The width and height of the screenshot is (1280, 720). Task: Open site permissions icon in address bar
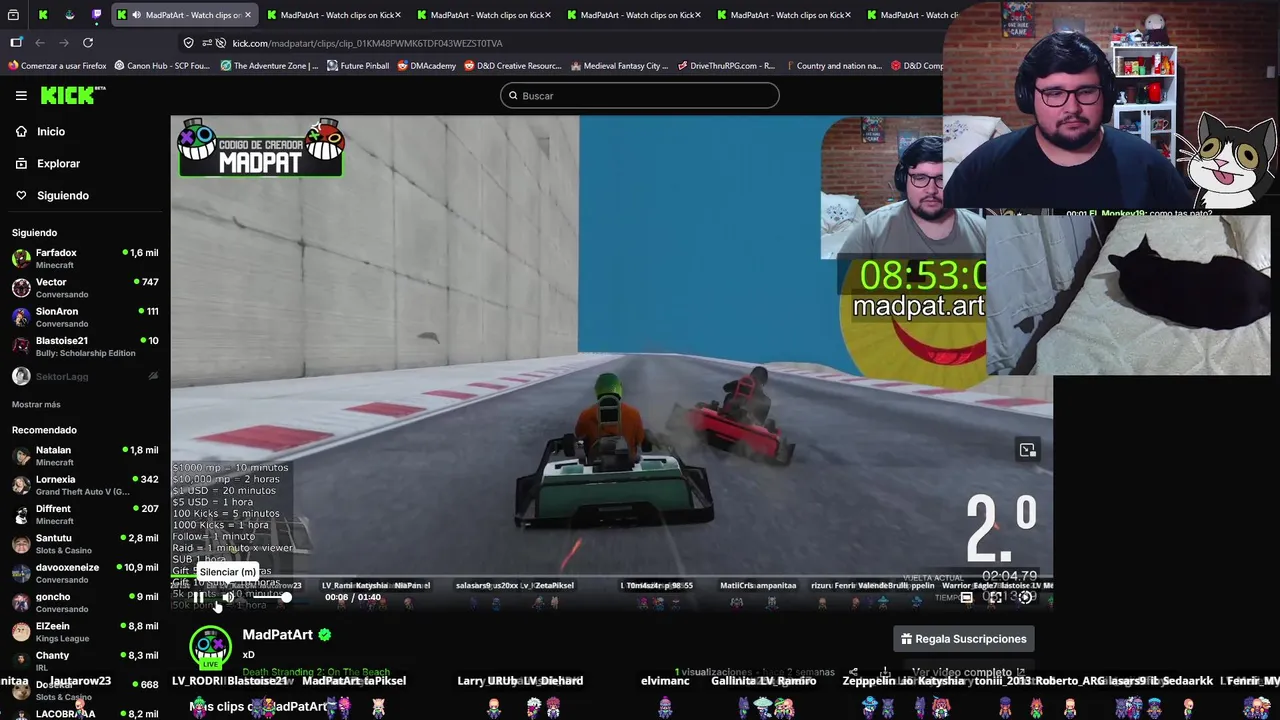click(207, 43)
